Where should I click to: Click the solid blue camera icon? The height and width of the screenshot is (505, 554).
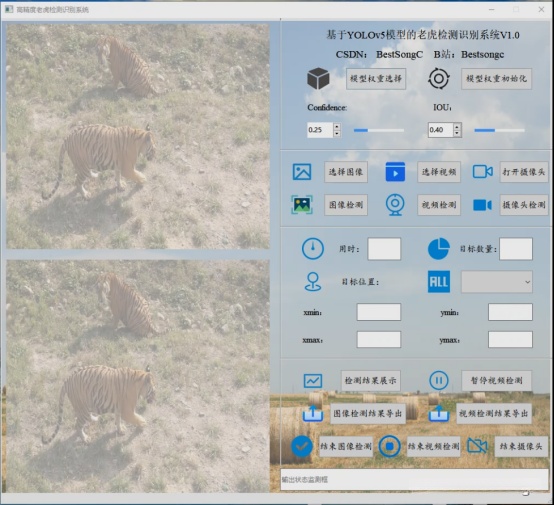click(x=482, y=205)
